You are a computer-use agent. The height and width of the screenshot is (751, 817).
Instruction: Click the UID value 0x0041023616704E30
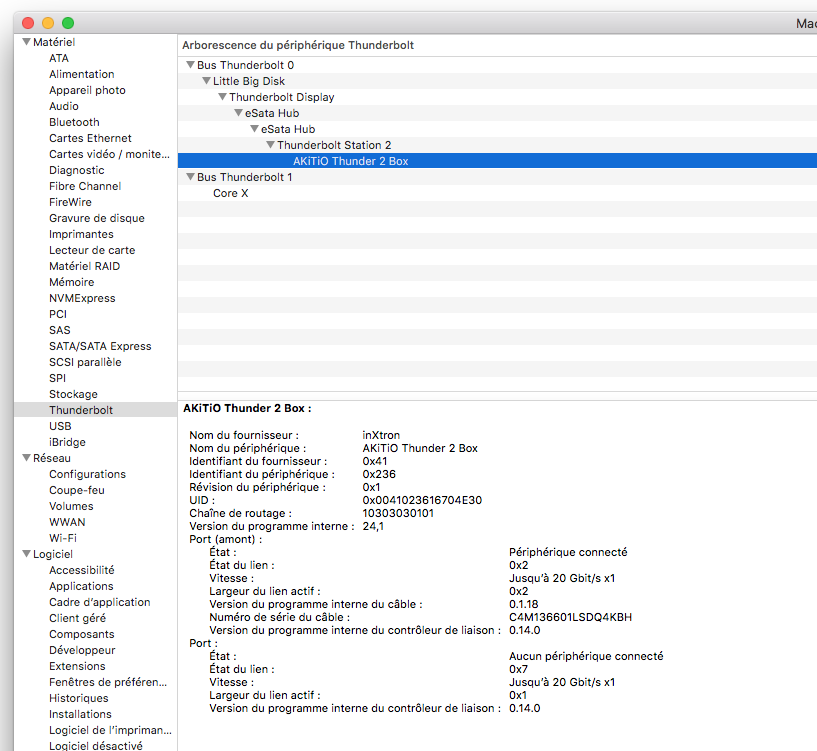tap(422, 500)
